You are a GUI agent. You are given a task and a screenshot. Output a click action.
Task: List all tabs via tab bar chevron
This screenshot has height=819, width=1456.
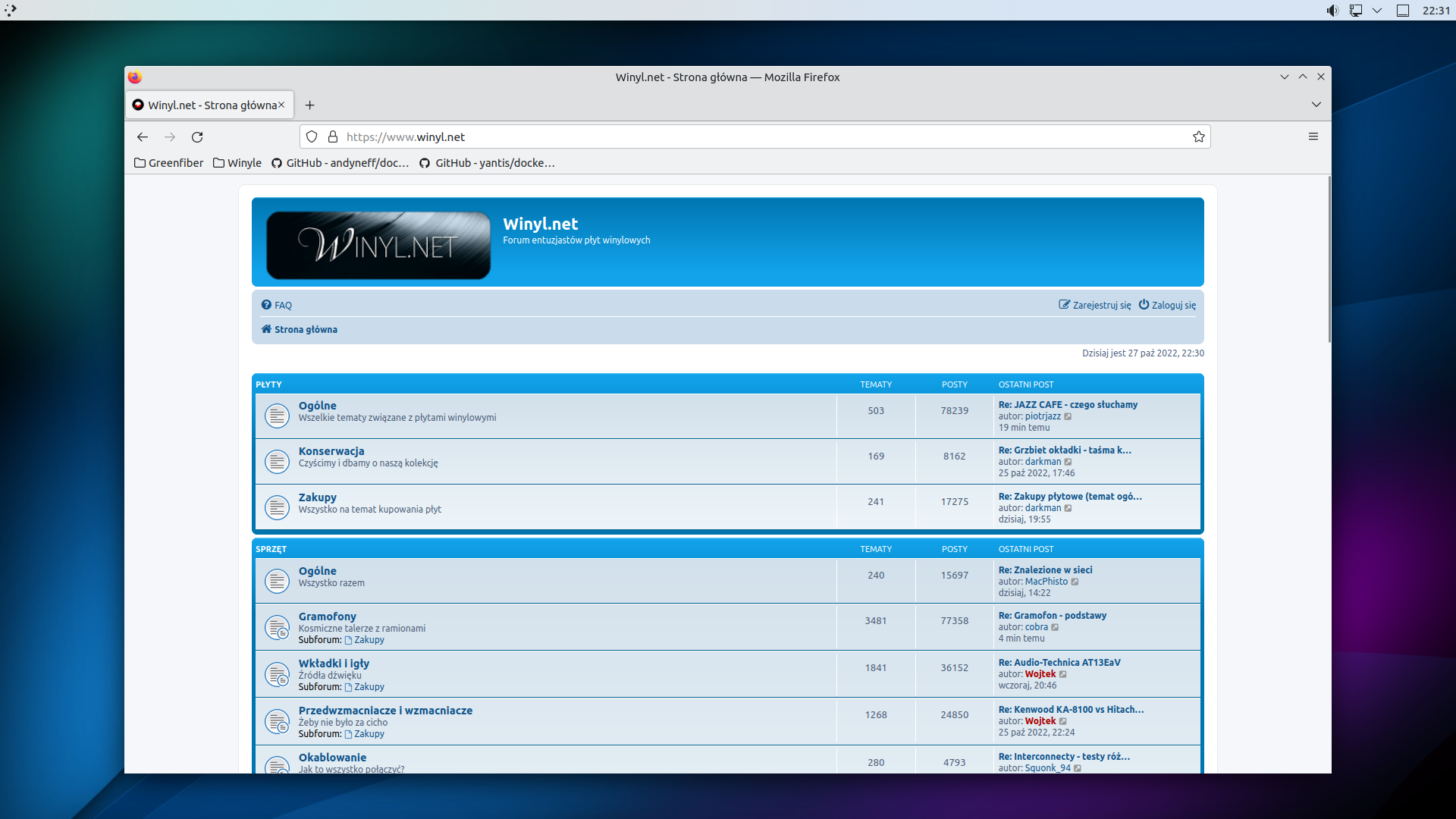1316,105
